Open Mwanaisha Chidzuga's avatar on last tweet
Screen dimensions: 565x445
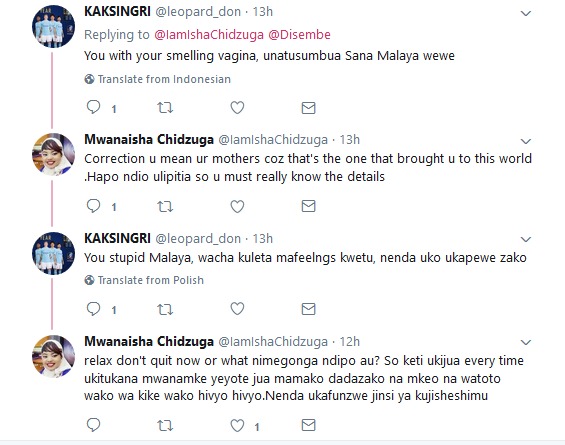pos(53,356)
